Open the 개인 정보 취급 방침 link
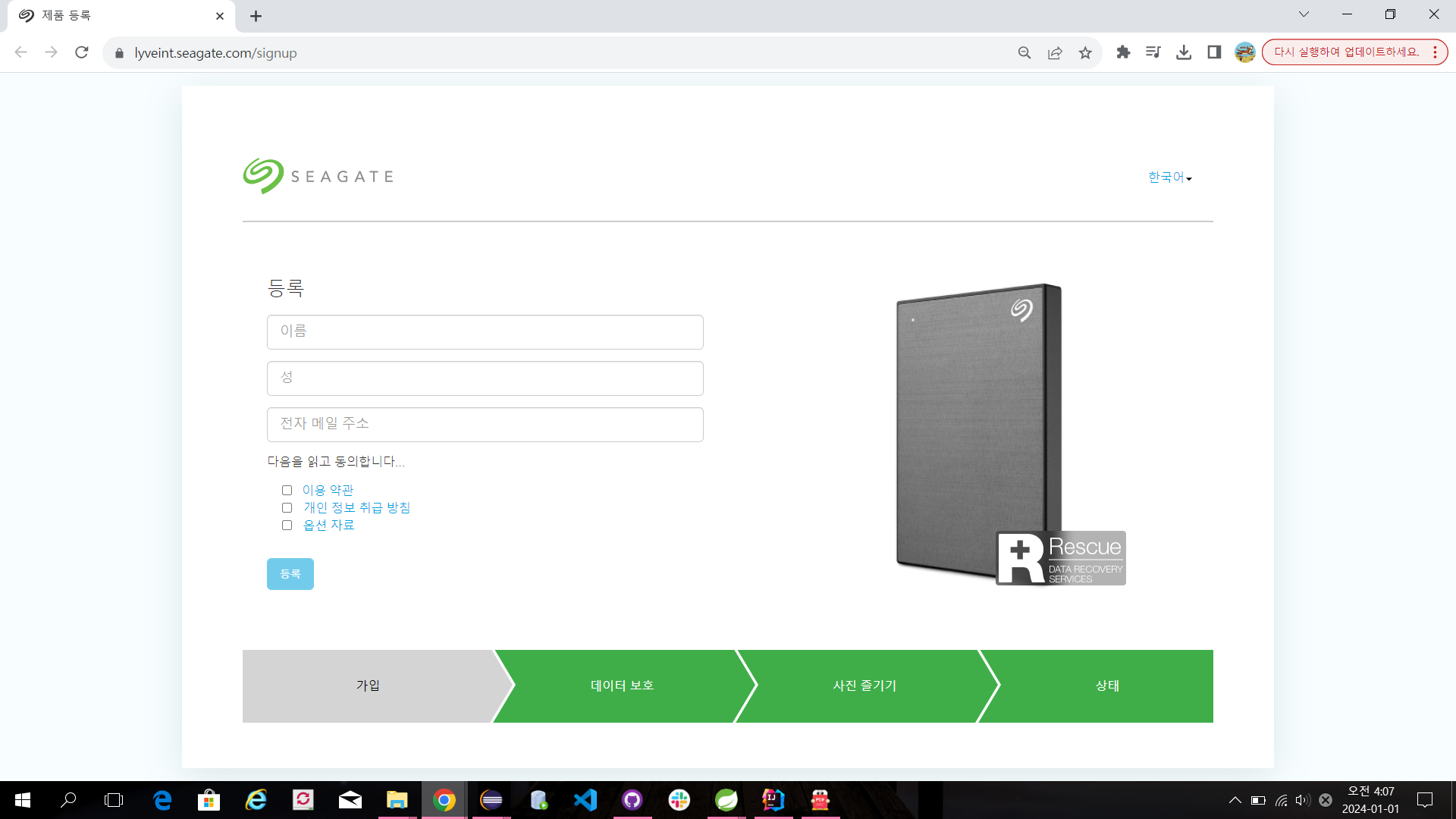This screenshot has height=819, width=1456. point(356,508)
